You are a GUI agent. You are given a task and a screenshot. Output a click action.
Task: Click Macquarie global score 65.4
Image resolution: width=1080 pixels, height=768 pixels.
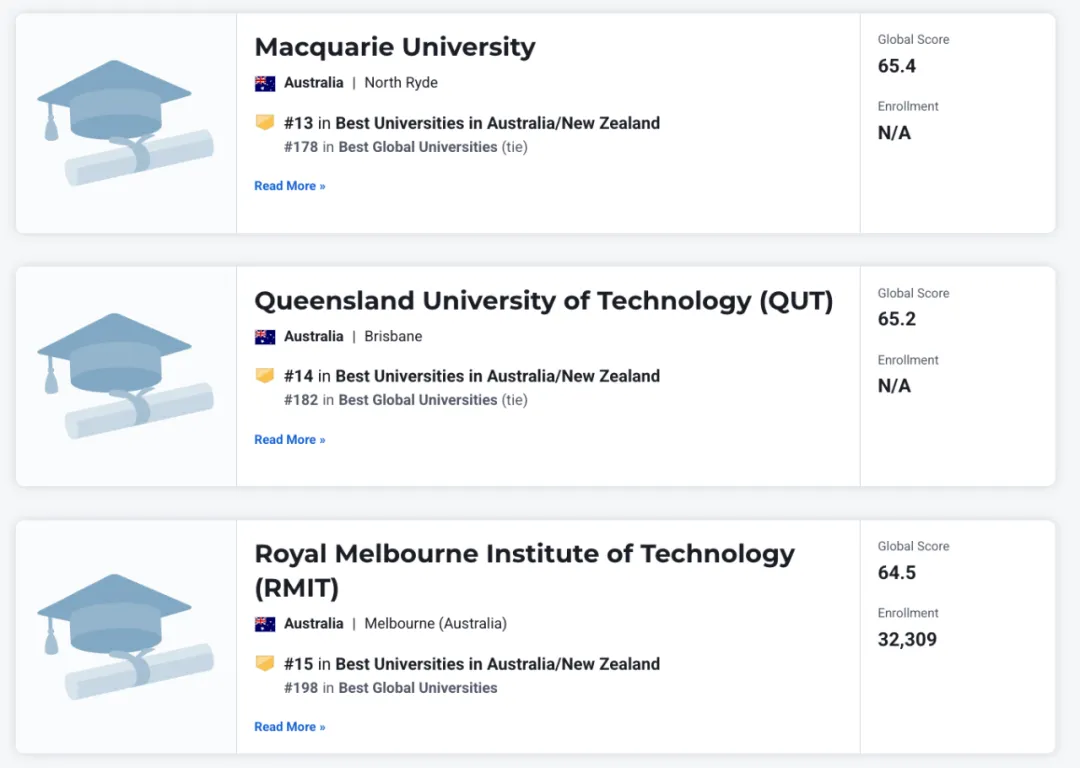click(x=897, y=66)
